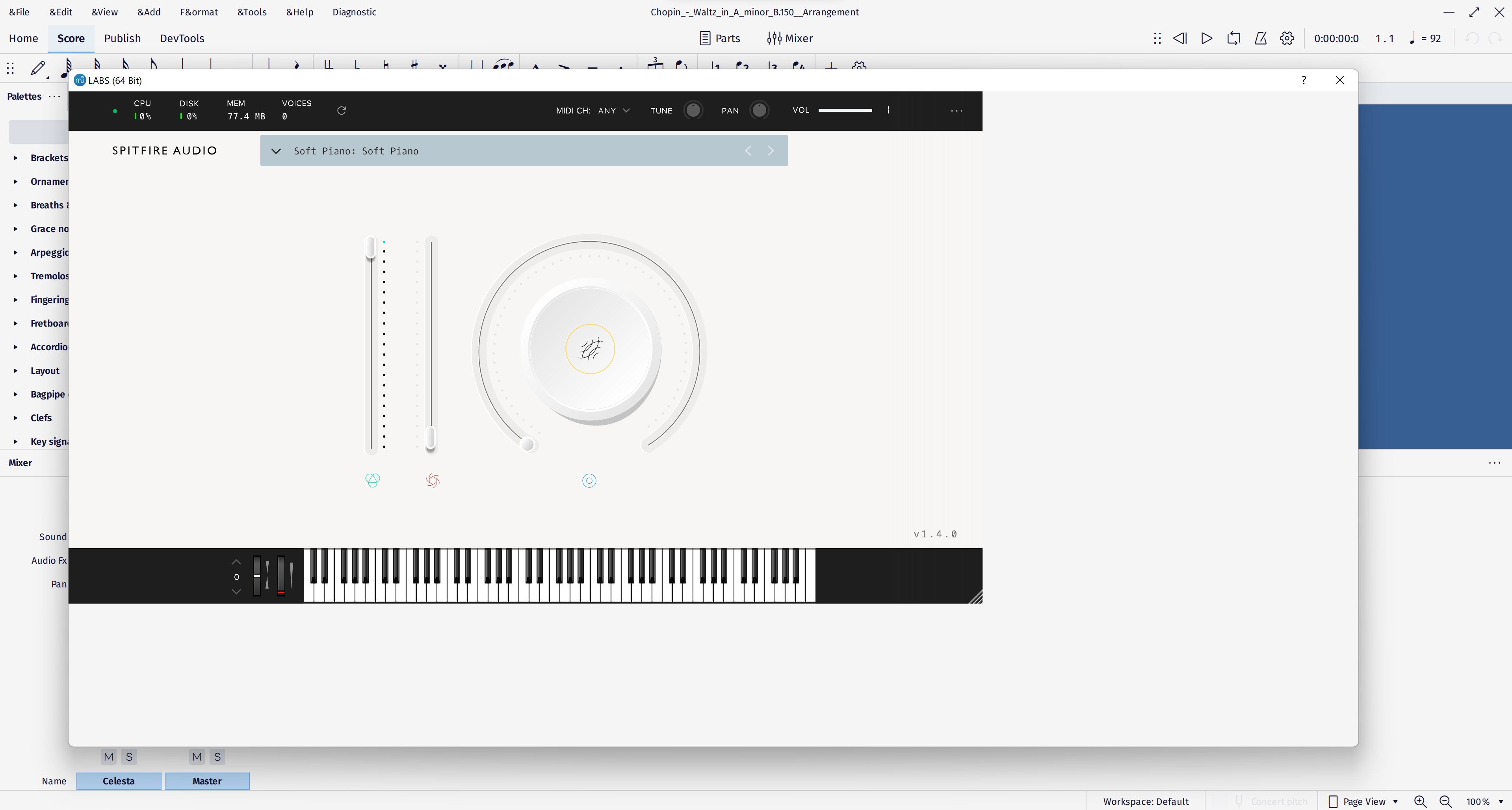This screenshot has width=1512, height=810.
Task: Open playback settings gear
Action: click(x=1287, y=37)
